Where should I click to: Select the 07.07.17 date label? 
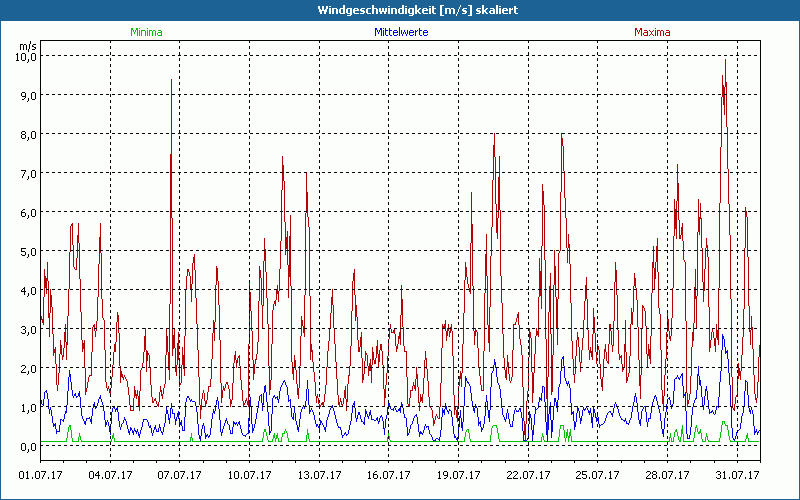tap(181, 475)
